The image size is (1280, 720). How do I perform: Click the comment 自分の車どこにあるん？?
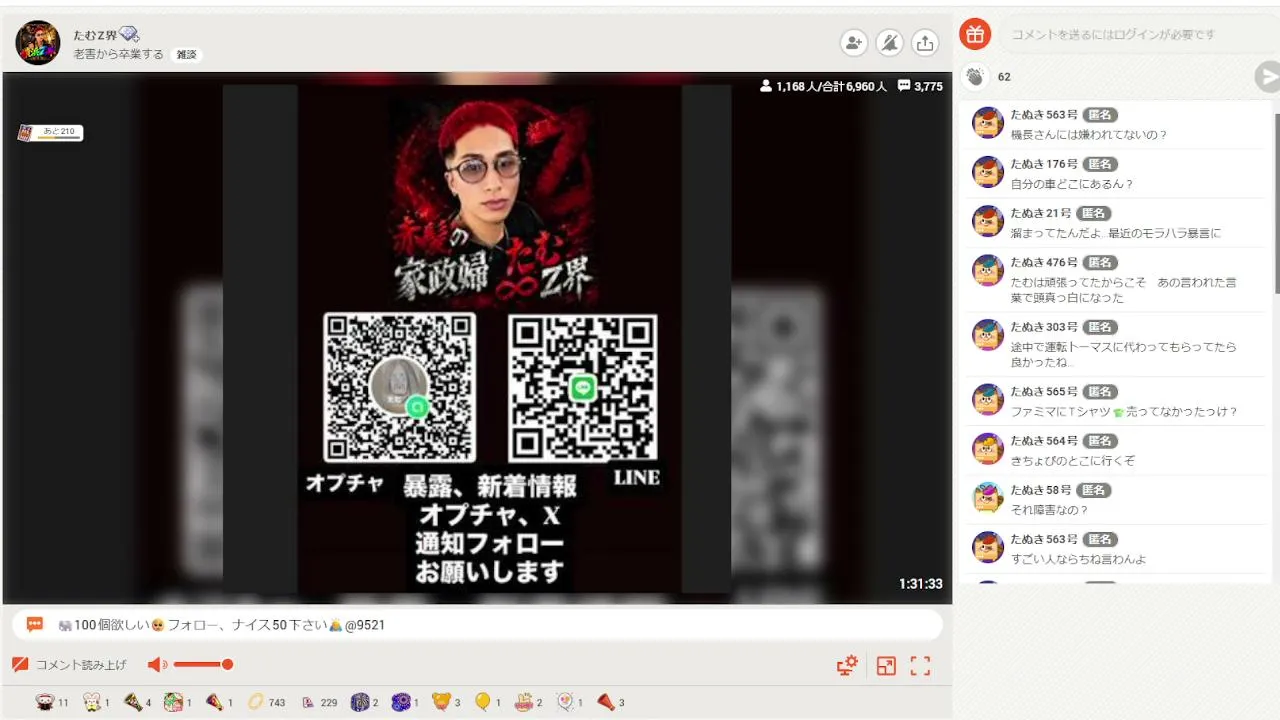[x=1072, y=184]
